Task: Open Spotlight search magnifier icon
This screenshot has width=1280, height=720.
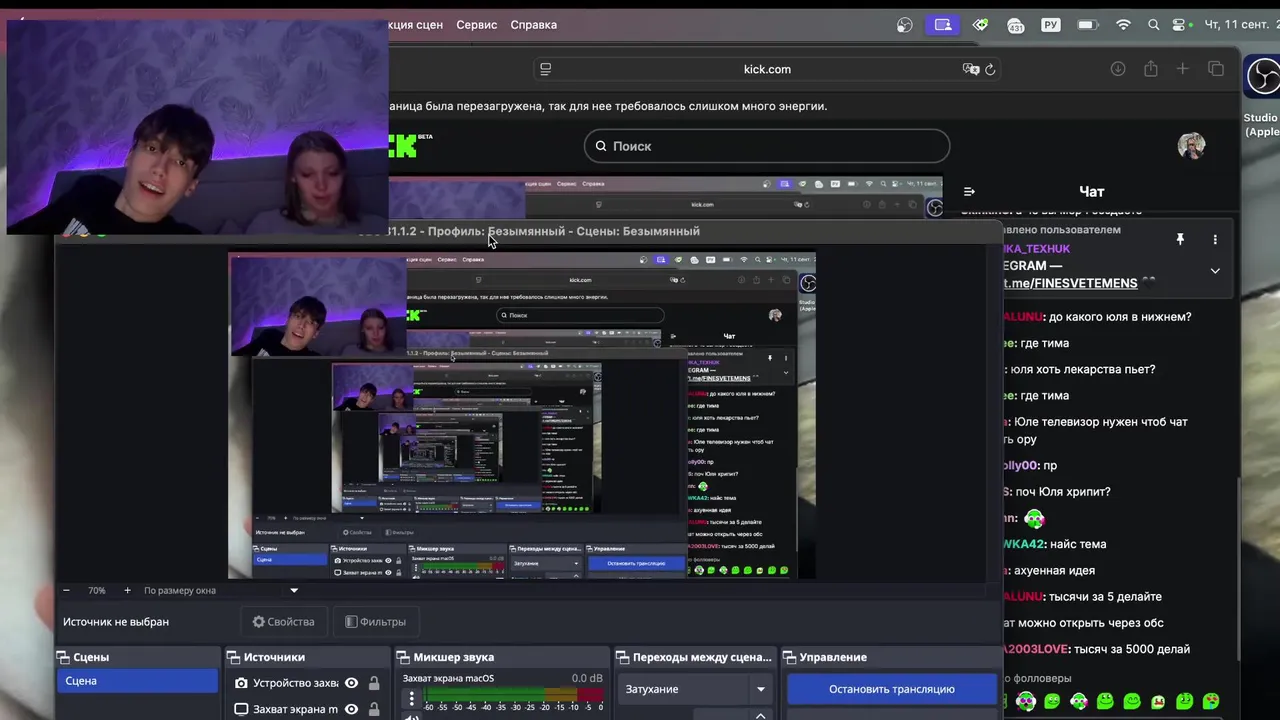Action: [1154, 25]
